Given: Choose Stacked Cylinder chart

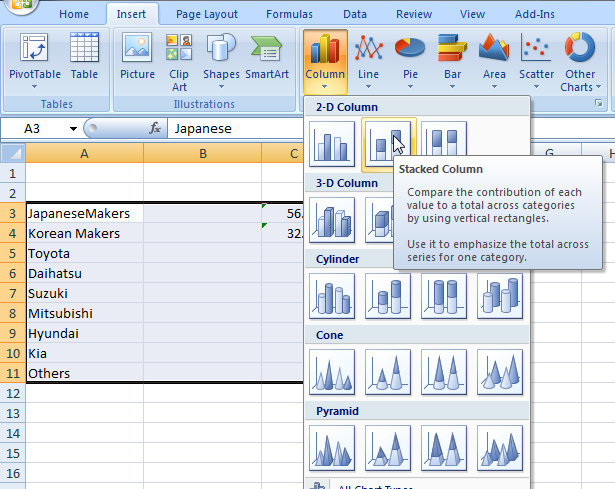Looking at the screenshot, I should (388, 296).
